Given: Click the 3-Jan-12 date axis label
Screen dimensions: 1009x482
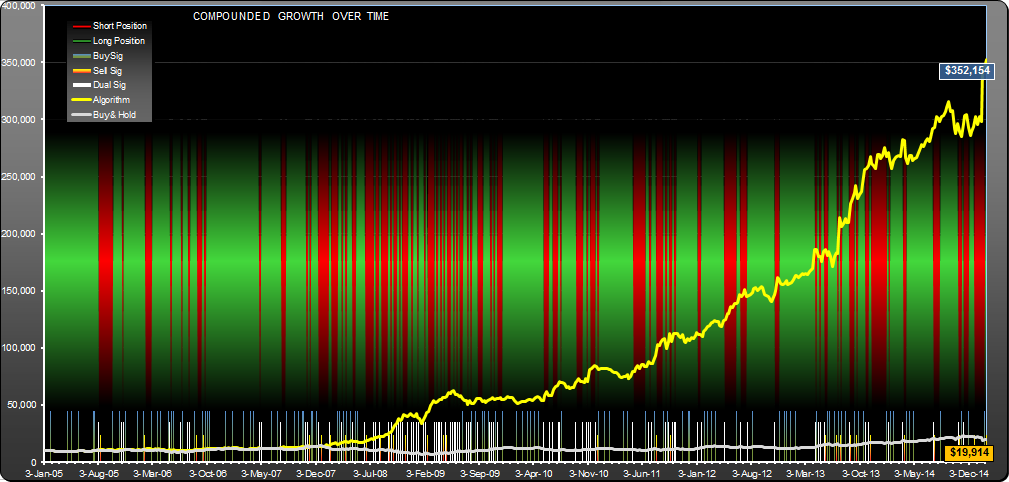Looking at the screenshot, I should pos(696,472).
